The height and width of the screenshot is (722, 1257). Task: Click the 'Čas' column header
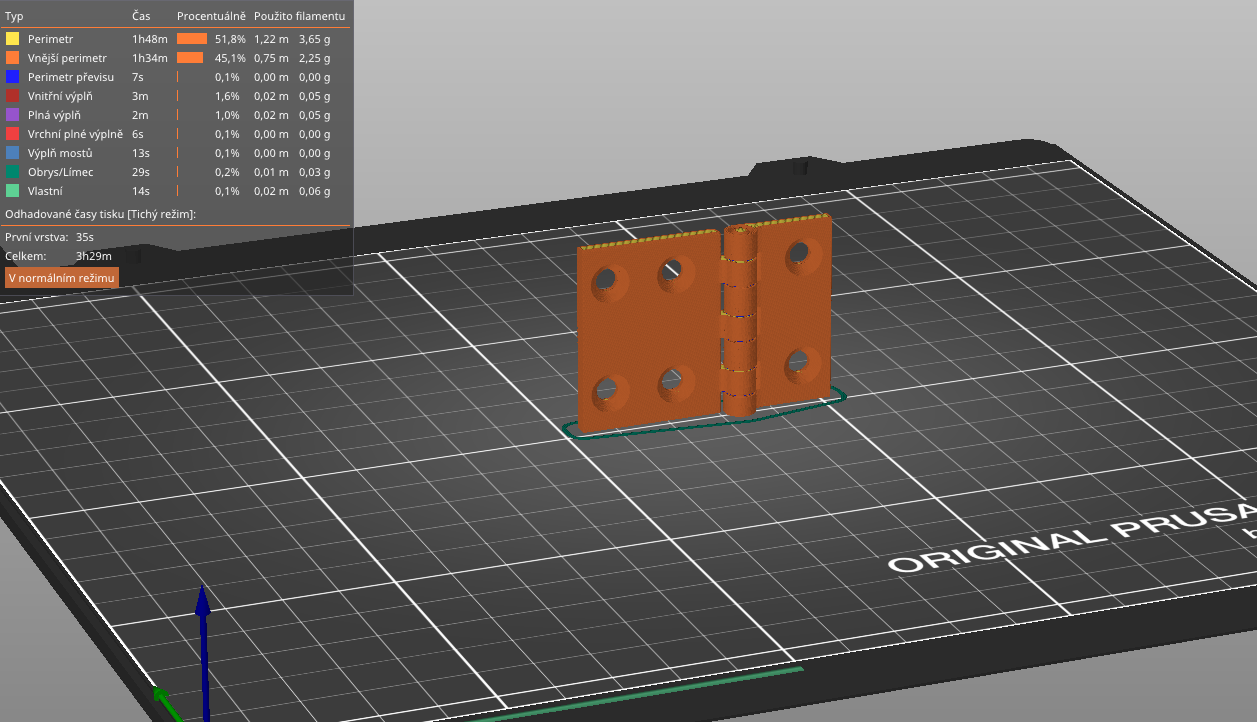click(141, 16)
